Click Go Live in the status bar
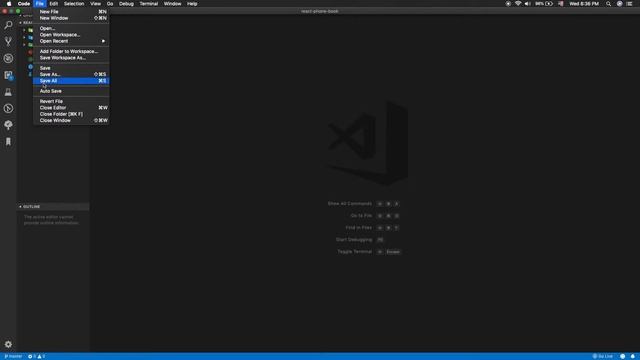Image resolution: width=640 pixels, height=360 pixels. [603, 356]
